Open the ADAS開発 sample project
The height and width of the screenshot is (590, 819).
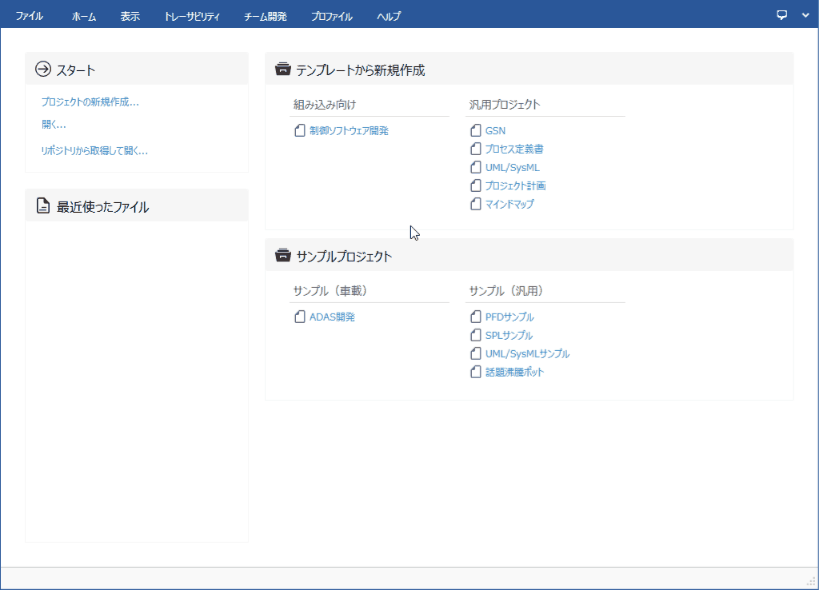tap(332, 317)
